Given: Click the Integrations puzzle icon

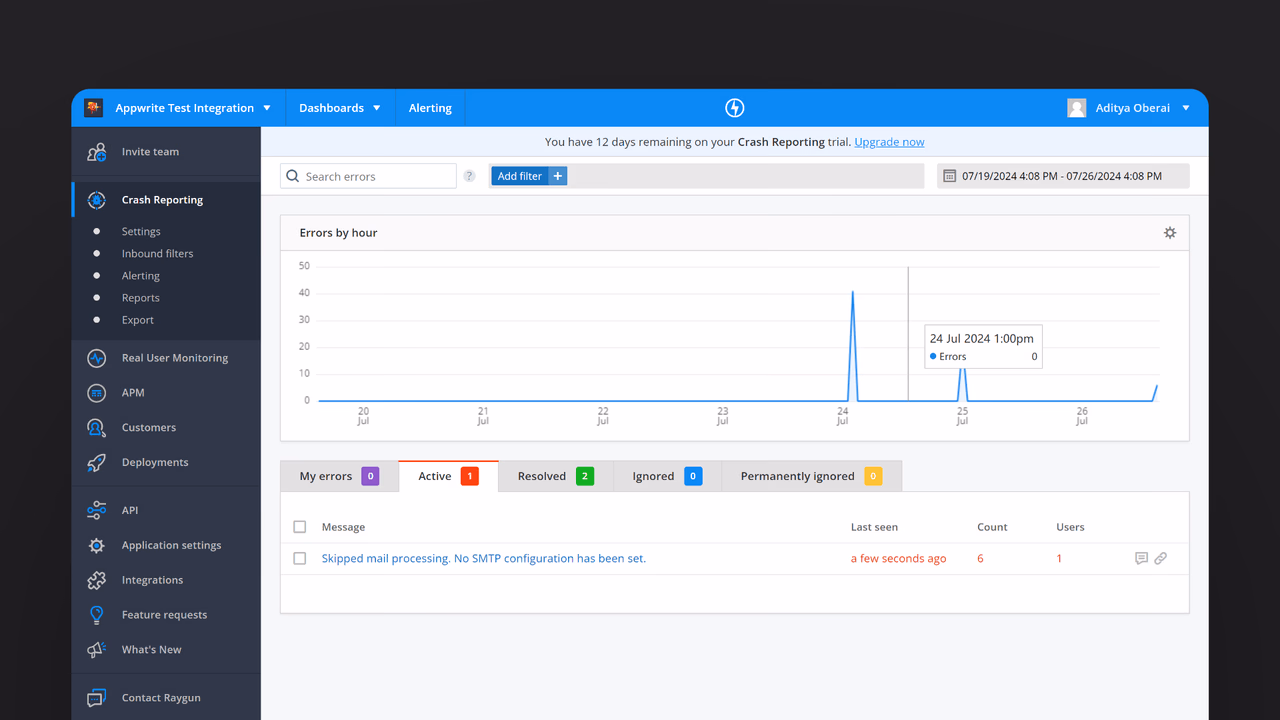Looking at the screenshot, I should tap(96, 580).
